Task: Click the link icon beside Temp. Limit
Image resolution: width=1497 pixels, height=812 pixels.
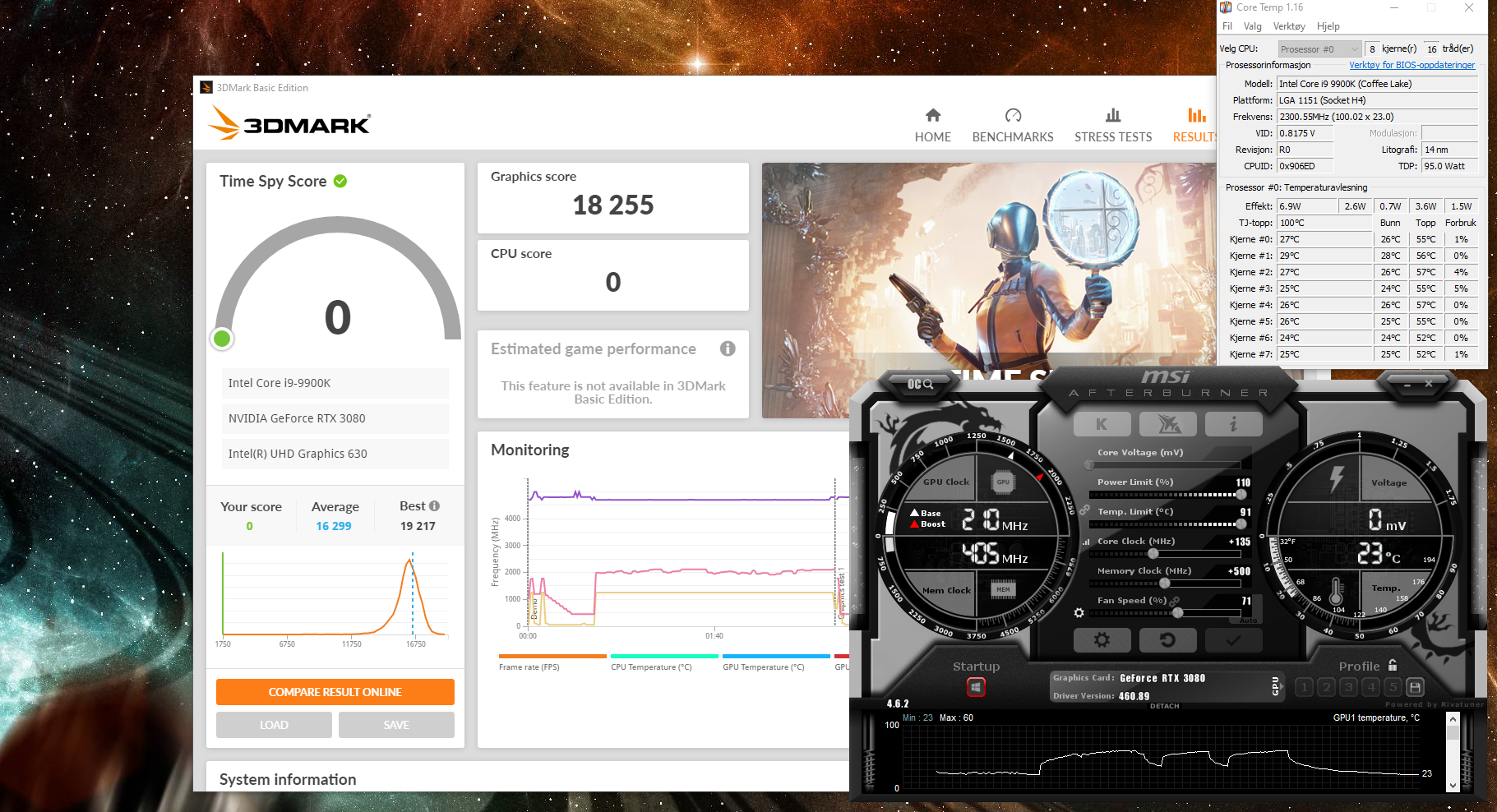Action: coord(1085,510)
